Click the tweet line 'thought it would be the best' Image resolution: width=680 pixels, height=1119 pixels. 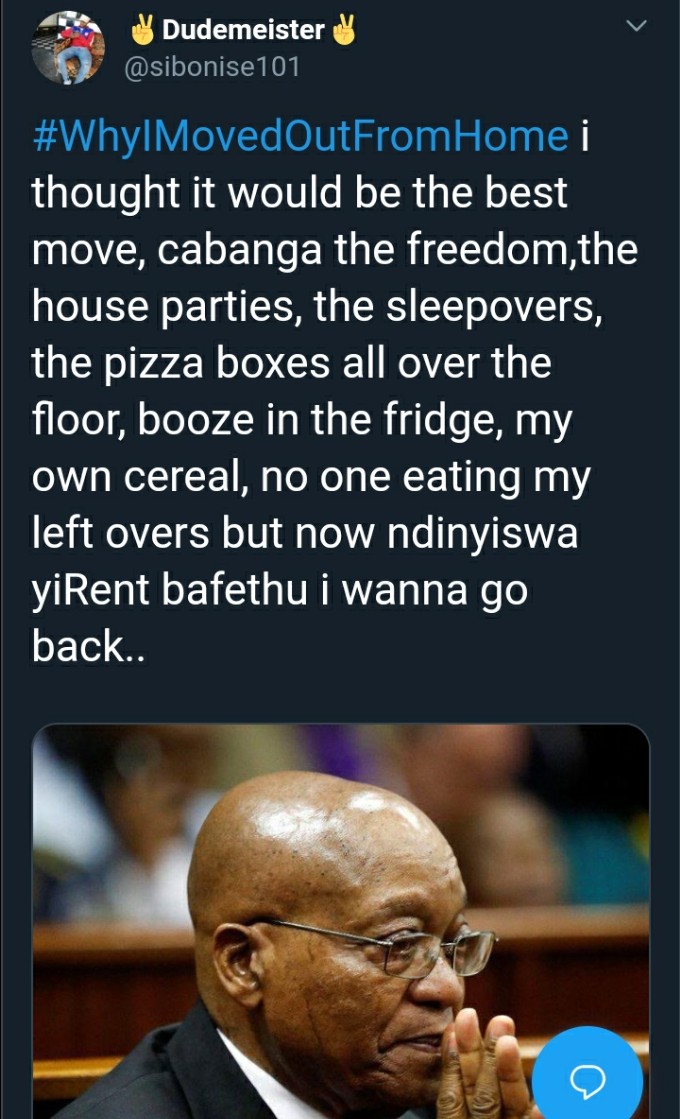[x=300, y=193]
